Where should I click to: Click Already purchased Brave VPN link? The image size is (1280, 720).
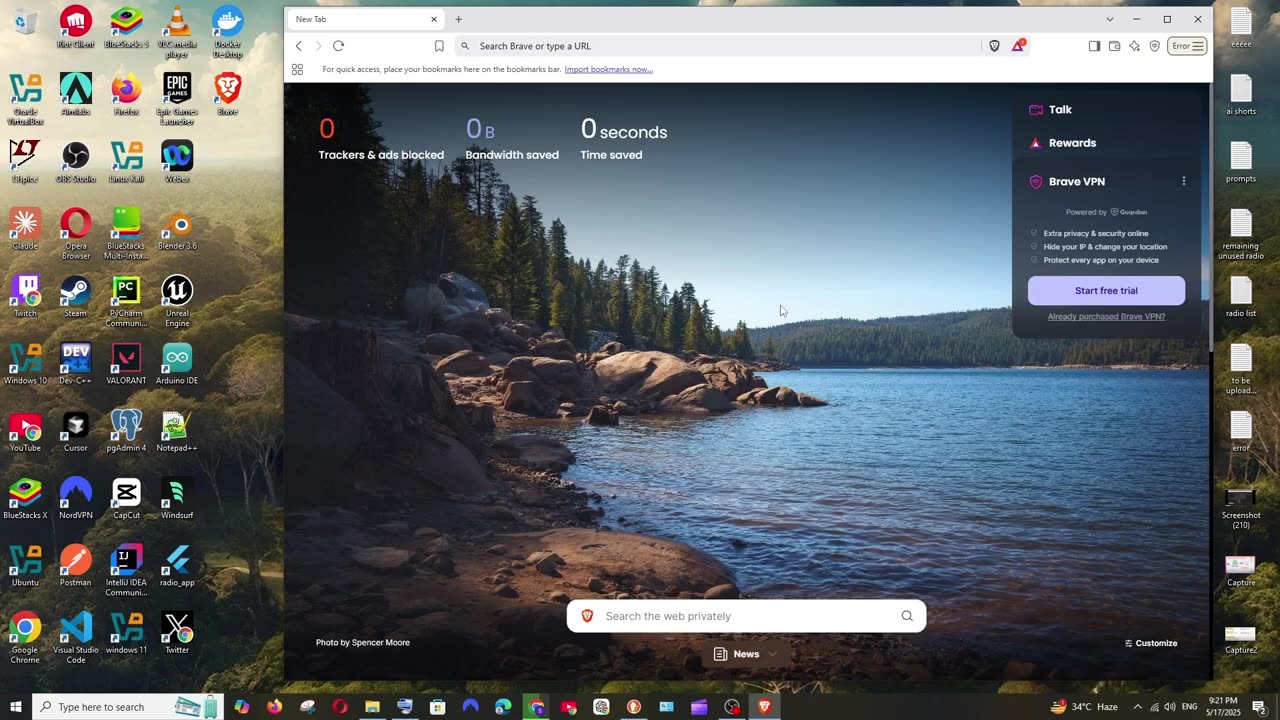tap(1106, 316)
